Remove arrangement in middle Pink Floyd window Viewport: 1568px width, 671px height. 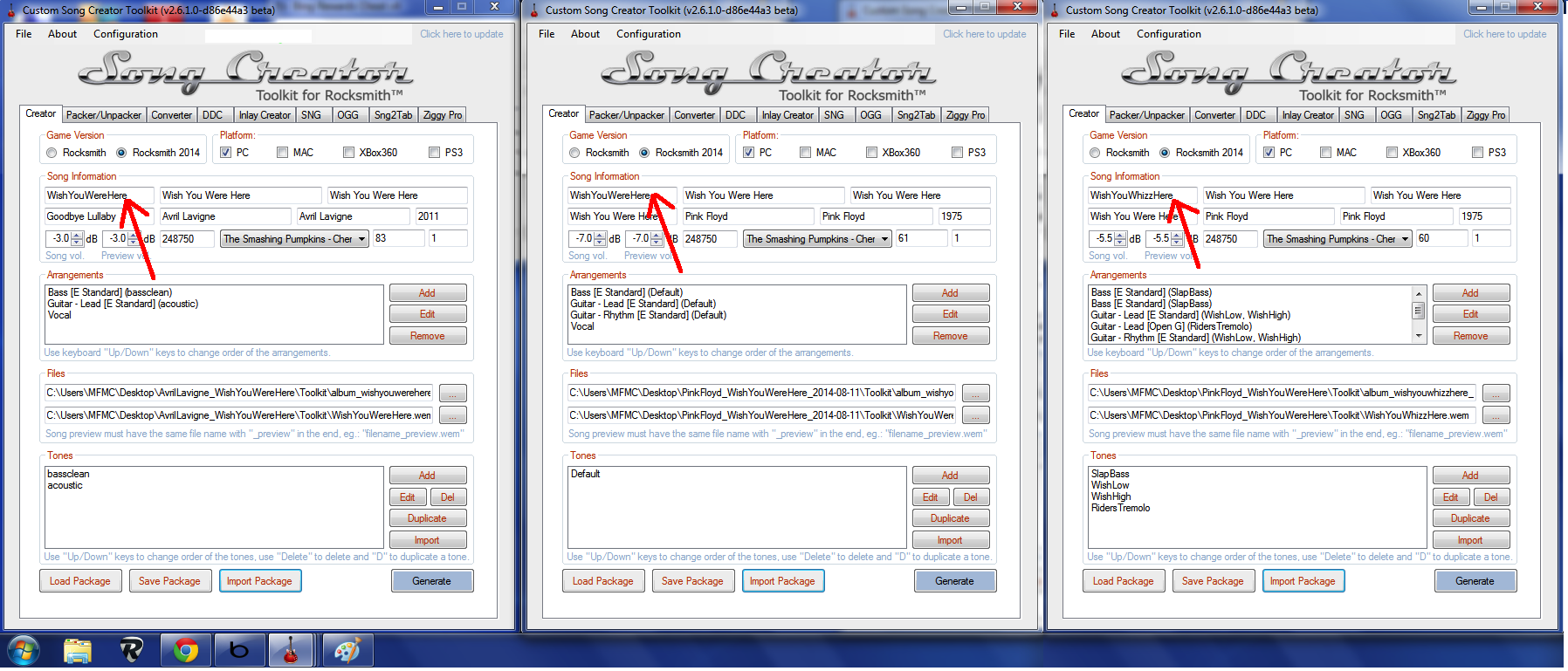click(x=951, y=336)
